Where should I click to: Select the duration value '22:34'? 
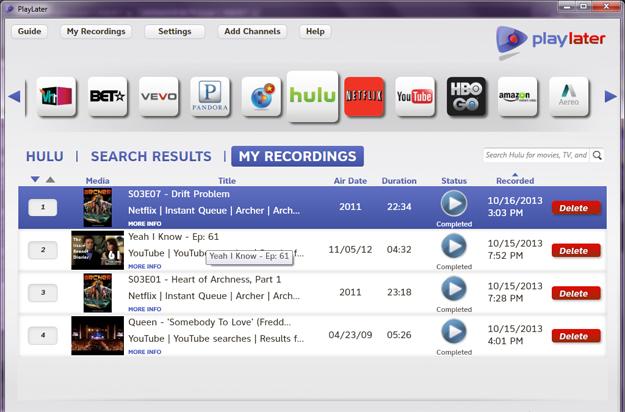[x=399, y=206]
